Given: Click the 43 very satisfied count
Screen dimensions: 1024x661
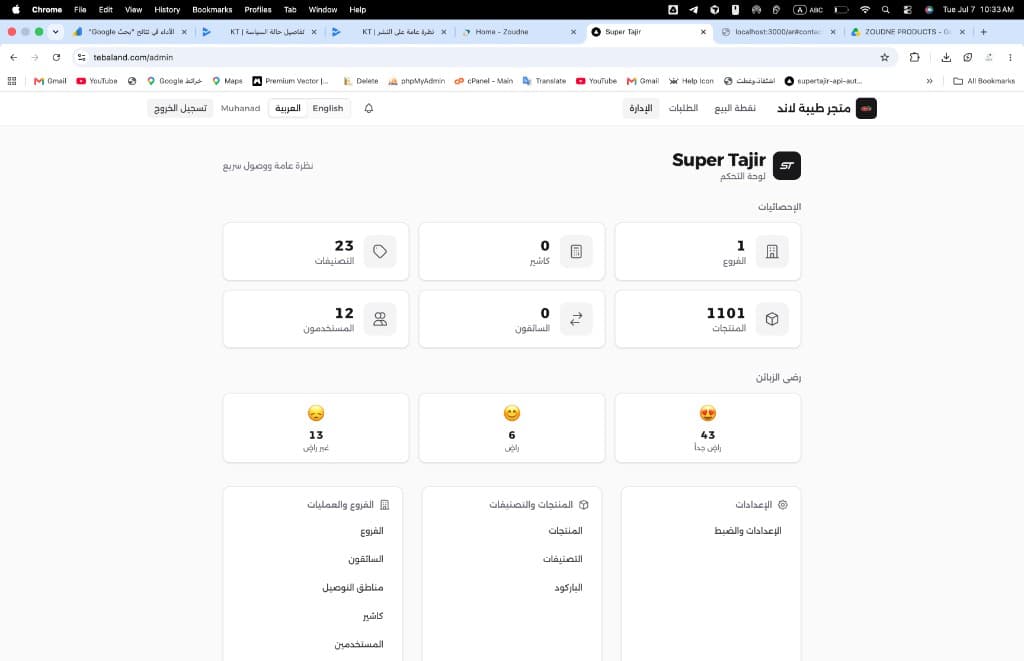Looking at the screenshot, I should pos(708,435).
